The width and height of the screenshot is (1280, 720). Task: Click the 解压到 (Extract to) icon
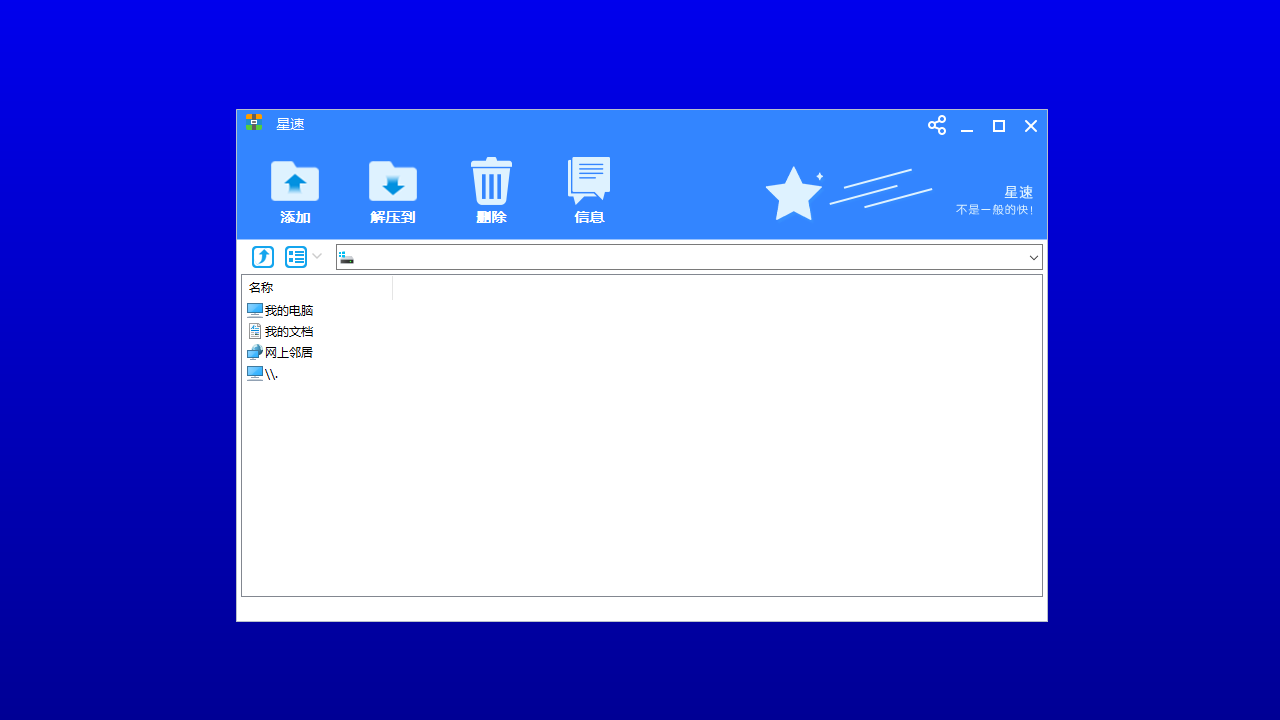(x=393, y=183)
